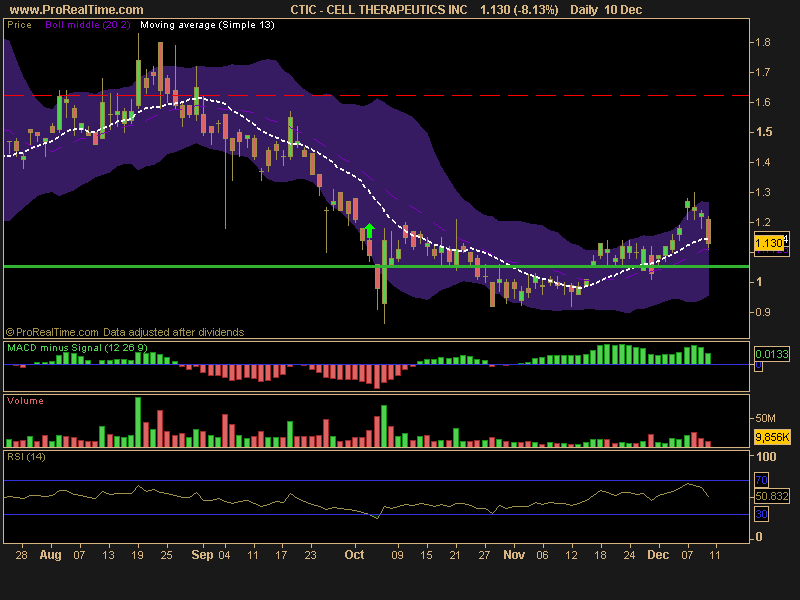Click the 04 date label after Sep
Viewport: 800px width, 600px height.
tap(224, 555)
